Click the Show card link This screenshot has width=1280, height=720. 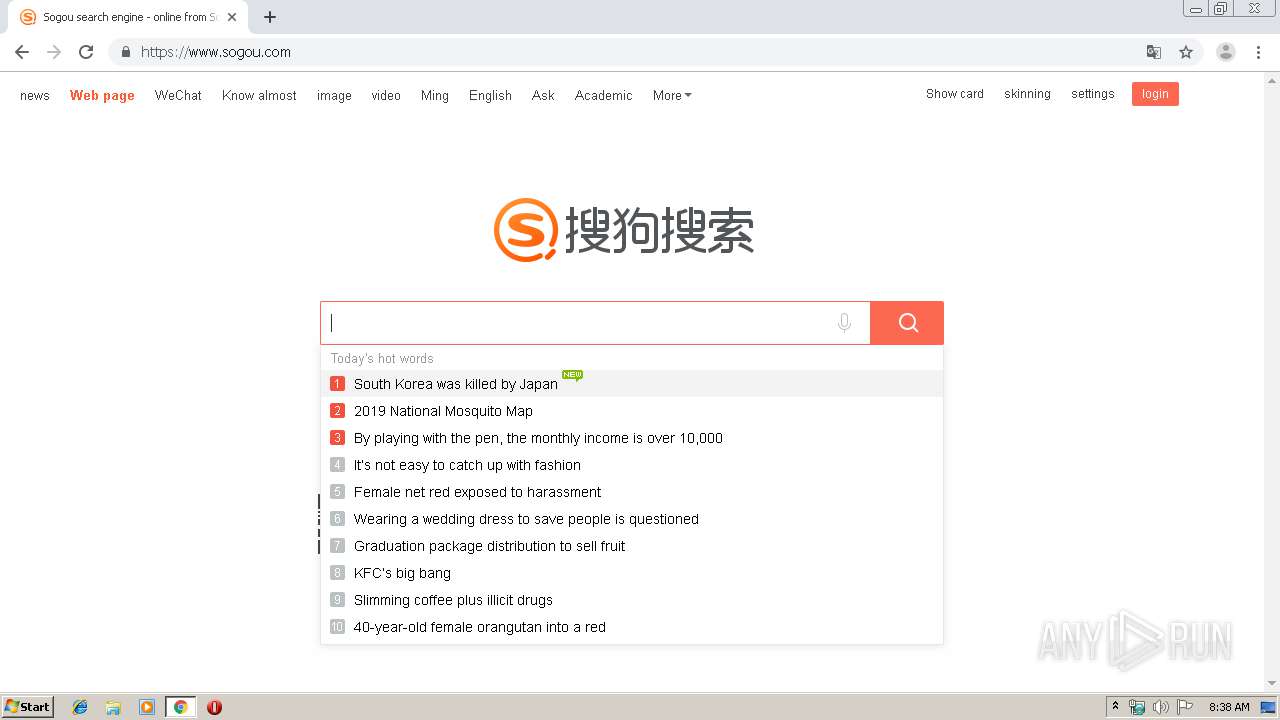pyautogui.click(x=955, y=94)
